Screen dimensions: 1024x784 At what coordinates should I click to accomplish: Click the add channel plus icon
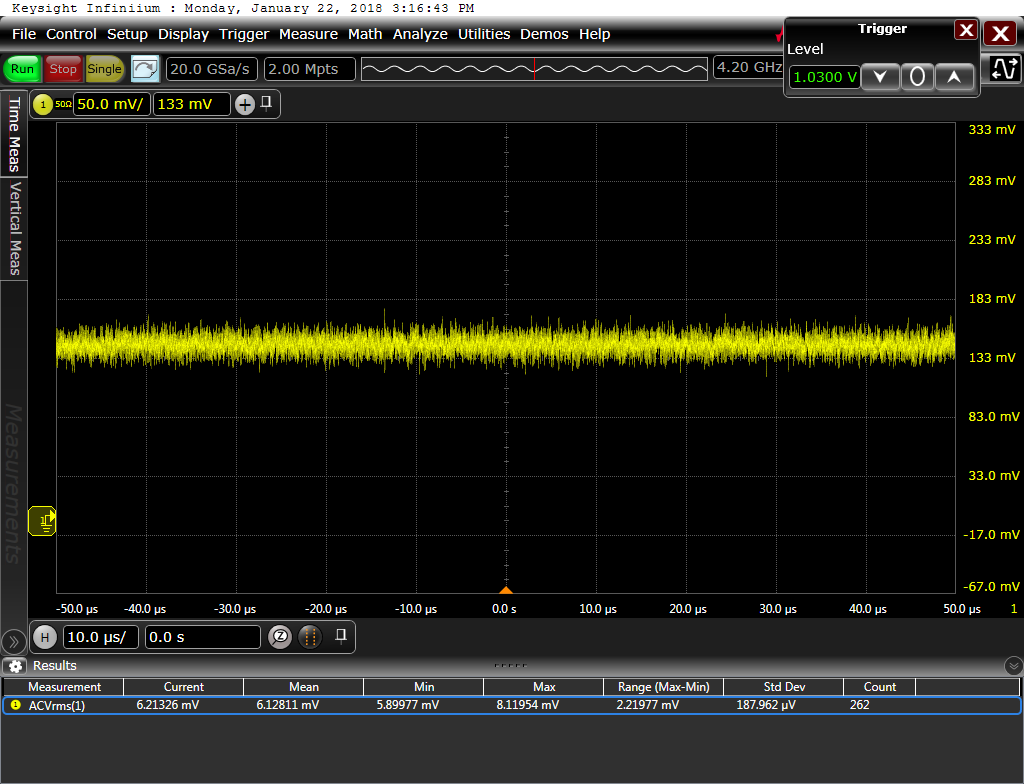pos(245,104)
